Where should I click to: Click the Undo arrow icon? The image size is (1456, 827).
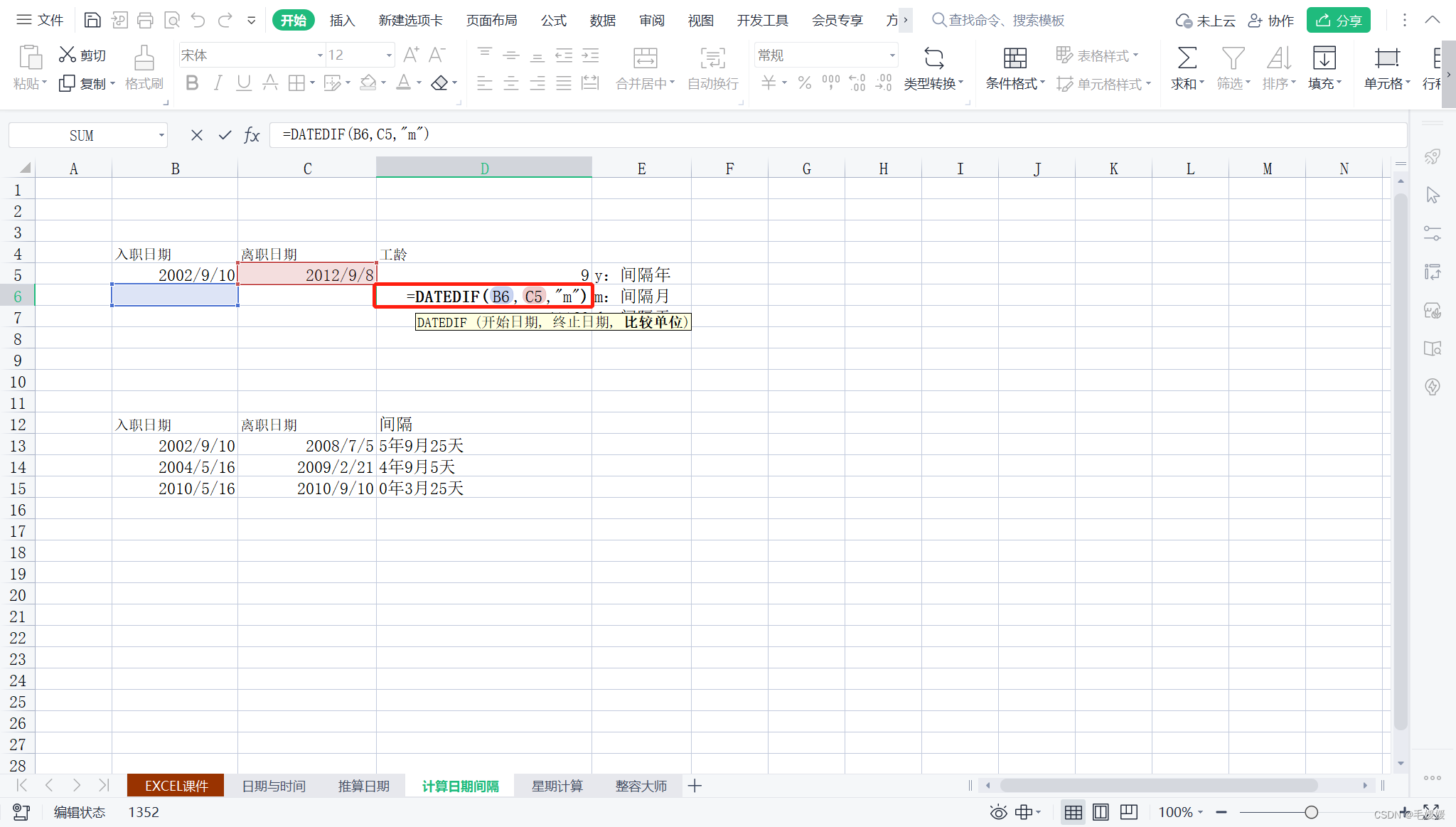click(198, 20)
